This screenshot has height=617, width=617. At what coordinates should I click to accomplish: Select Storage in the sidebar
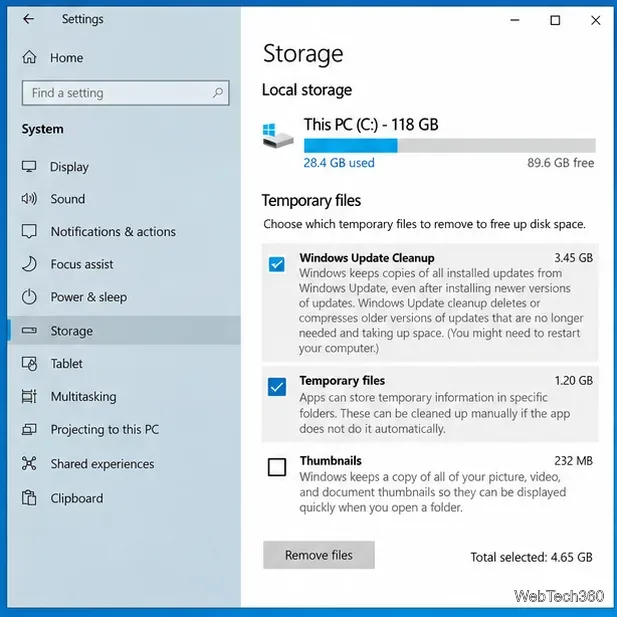click(124, 331)
